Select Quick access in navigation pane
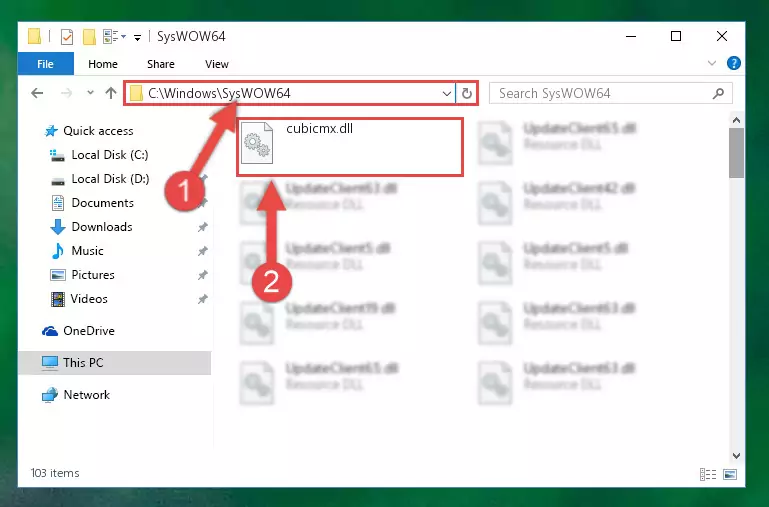The height and width of the screenshot is (507, 769). click(98, 131)
